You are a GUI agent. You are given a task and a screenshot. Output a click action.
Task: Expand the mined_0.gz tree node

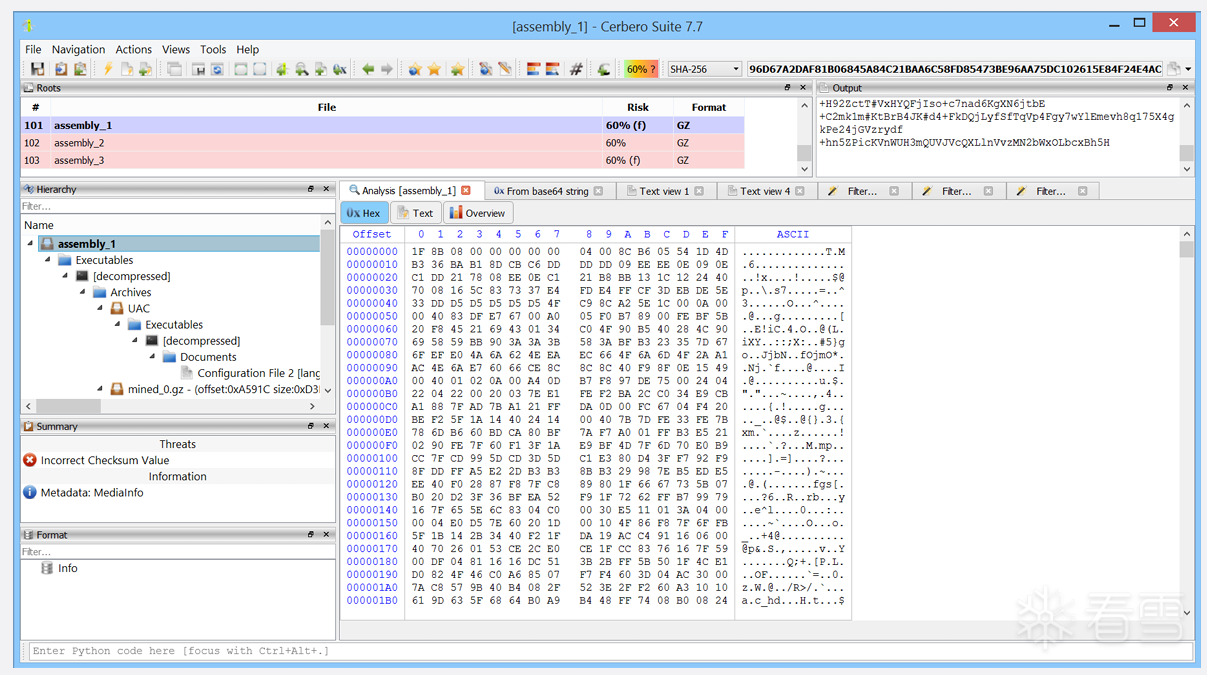tap(101, 389)
